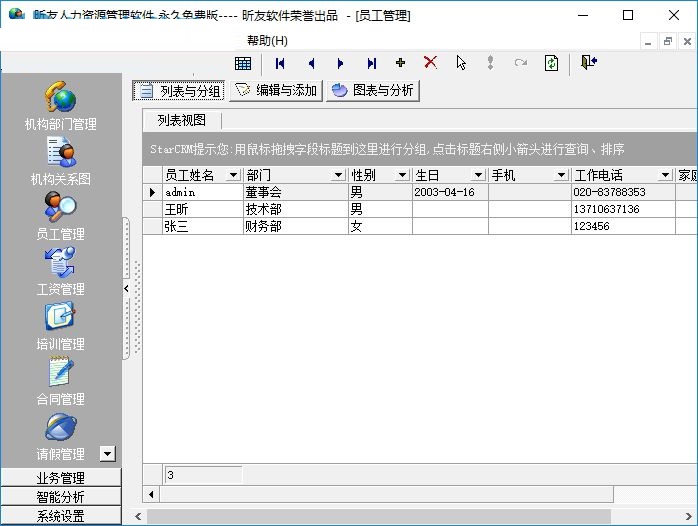Open 员工姓名 column filter dropdown

click(233, 175)
